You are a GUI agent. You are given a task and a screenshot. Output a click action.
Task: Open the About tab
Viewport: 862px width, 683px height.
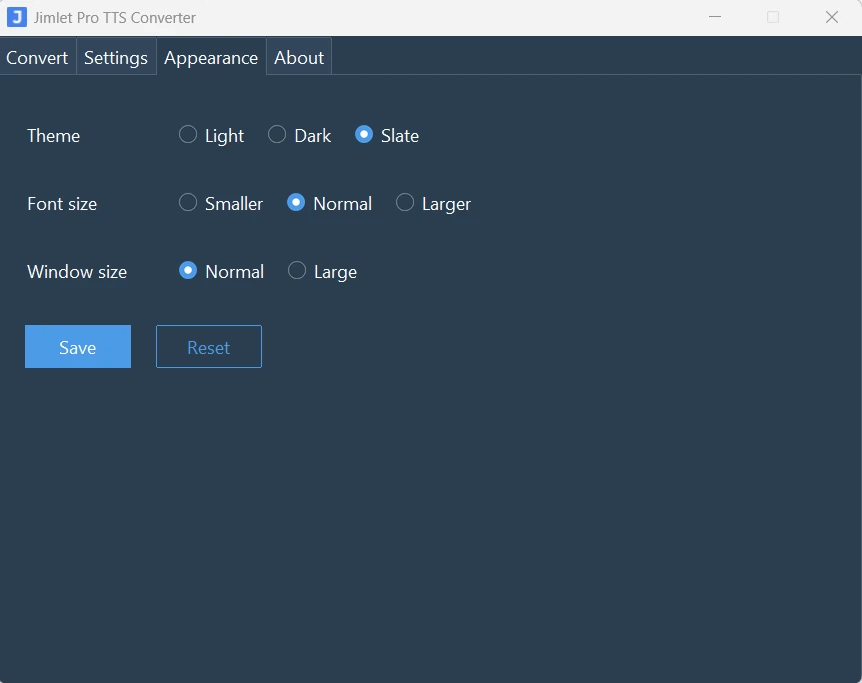298,57
